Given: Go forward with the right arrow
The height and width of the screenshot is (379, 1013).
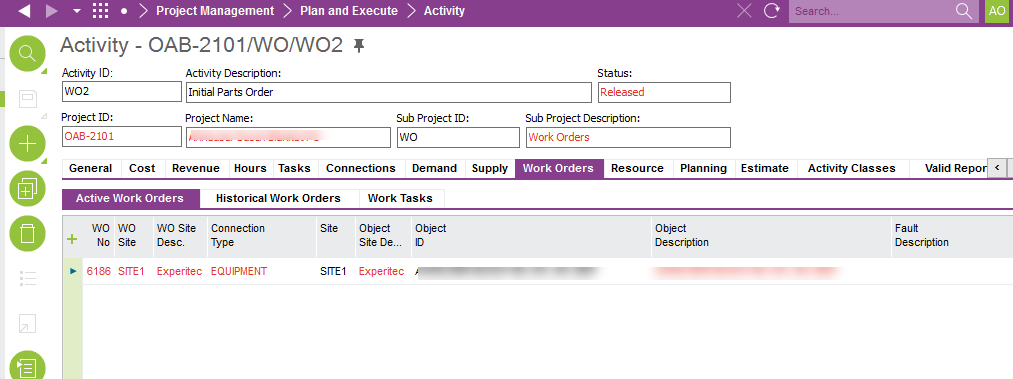Looking at the screenshot, I should click(x=52, y=11).
